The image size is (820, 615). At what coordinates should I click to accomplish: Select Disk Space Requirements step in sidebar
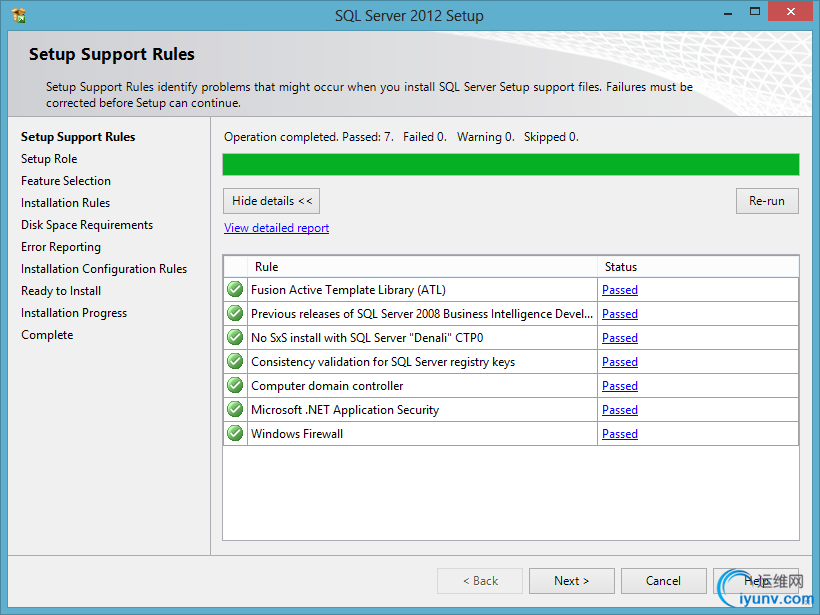point(87,225)
